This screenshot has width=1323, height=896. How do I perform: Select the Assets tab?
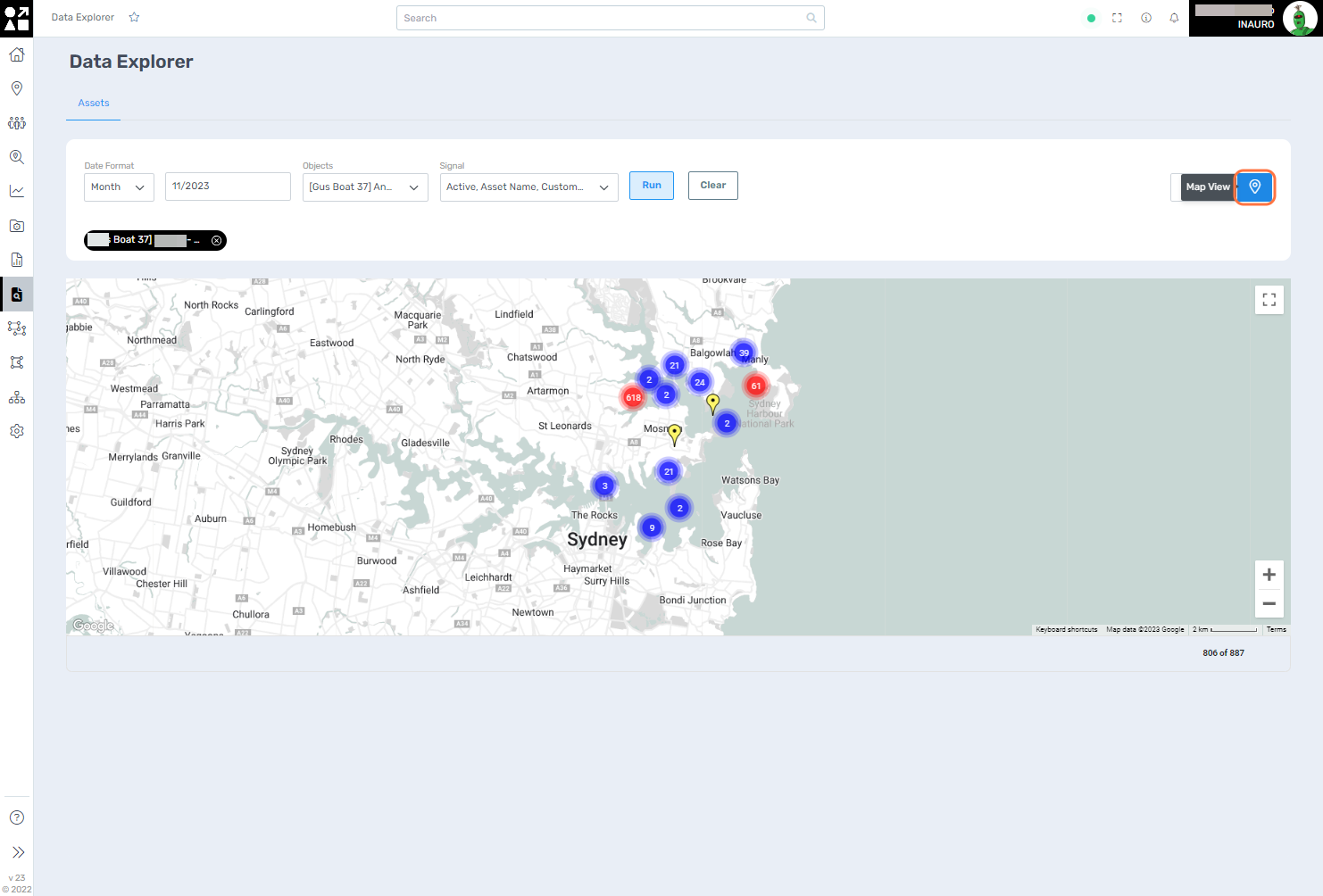94,103
